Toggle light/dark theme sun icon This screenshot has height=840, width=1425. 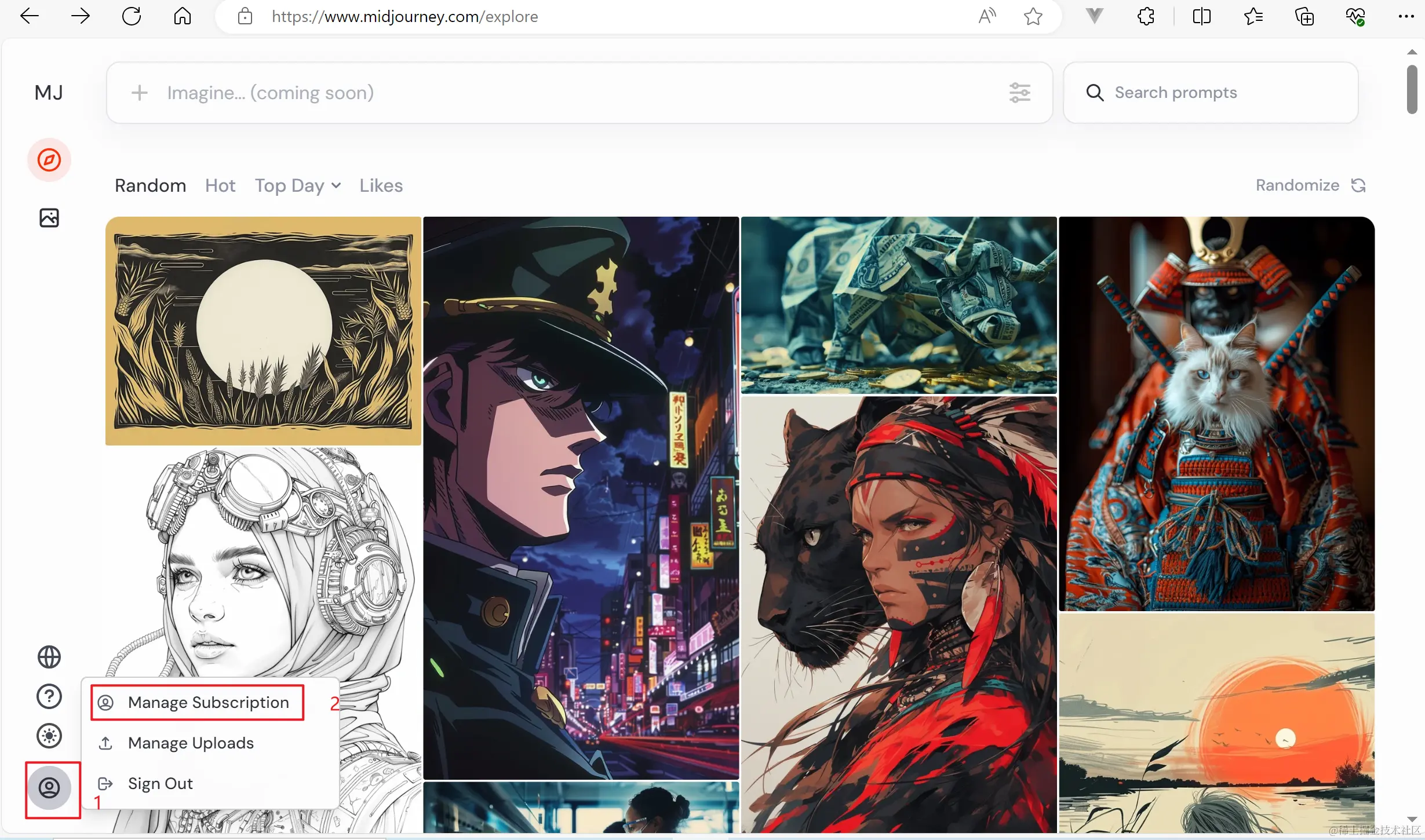49,736
